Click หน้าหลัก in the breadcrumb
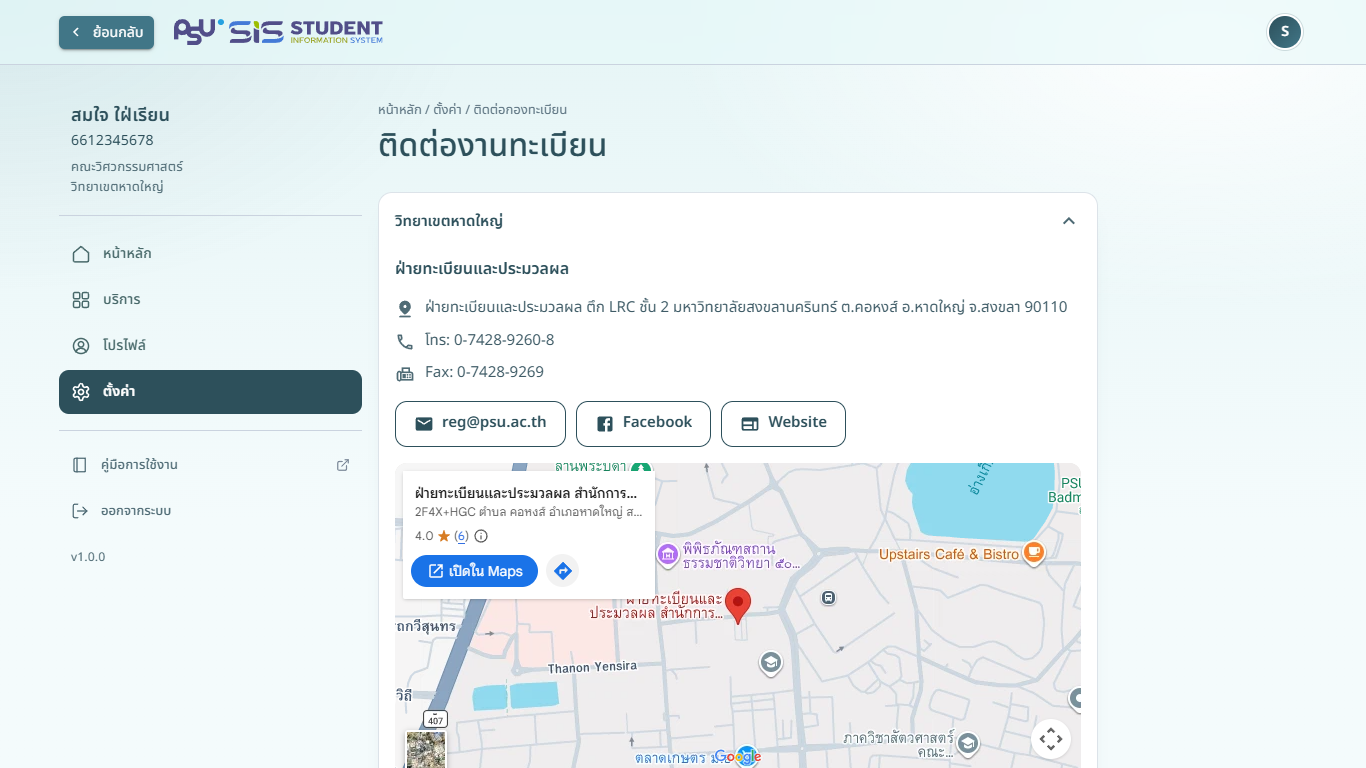 tap(400, 110)
